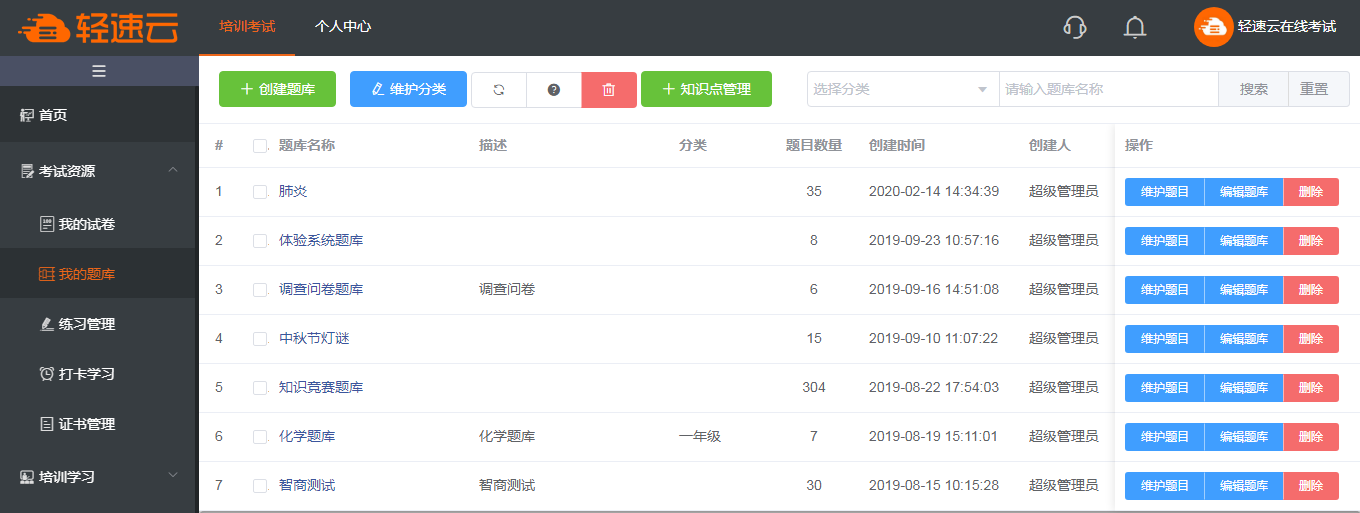This screenshot has width=1360, height=513.
Task: Open the 化学题库 name link
Action: coord(307,437)
